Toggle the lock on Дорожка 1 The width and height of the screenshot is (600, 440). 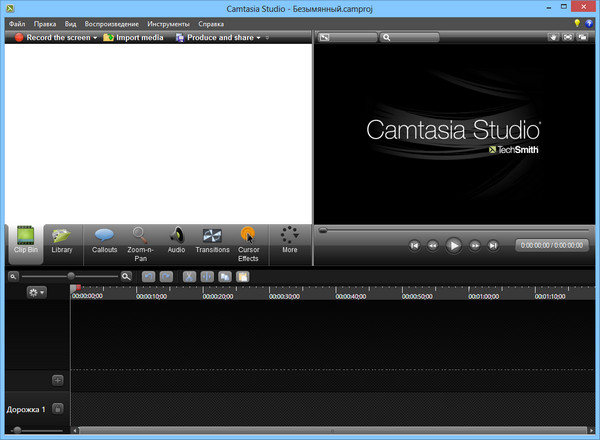[x=58, y=409]
